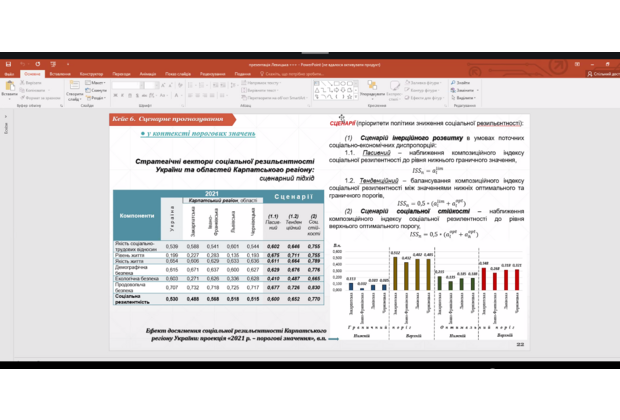Expand the Замінити (Replace) dropdown arrow

coord(478,90)
